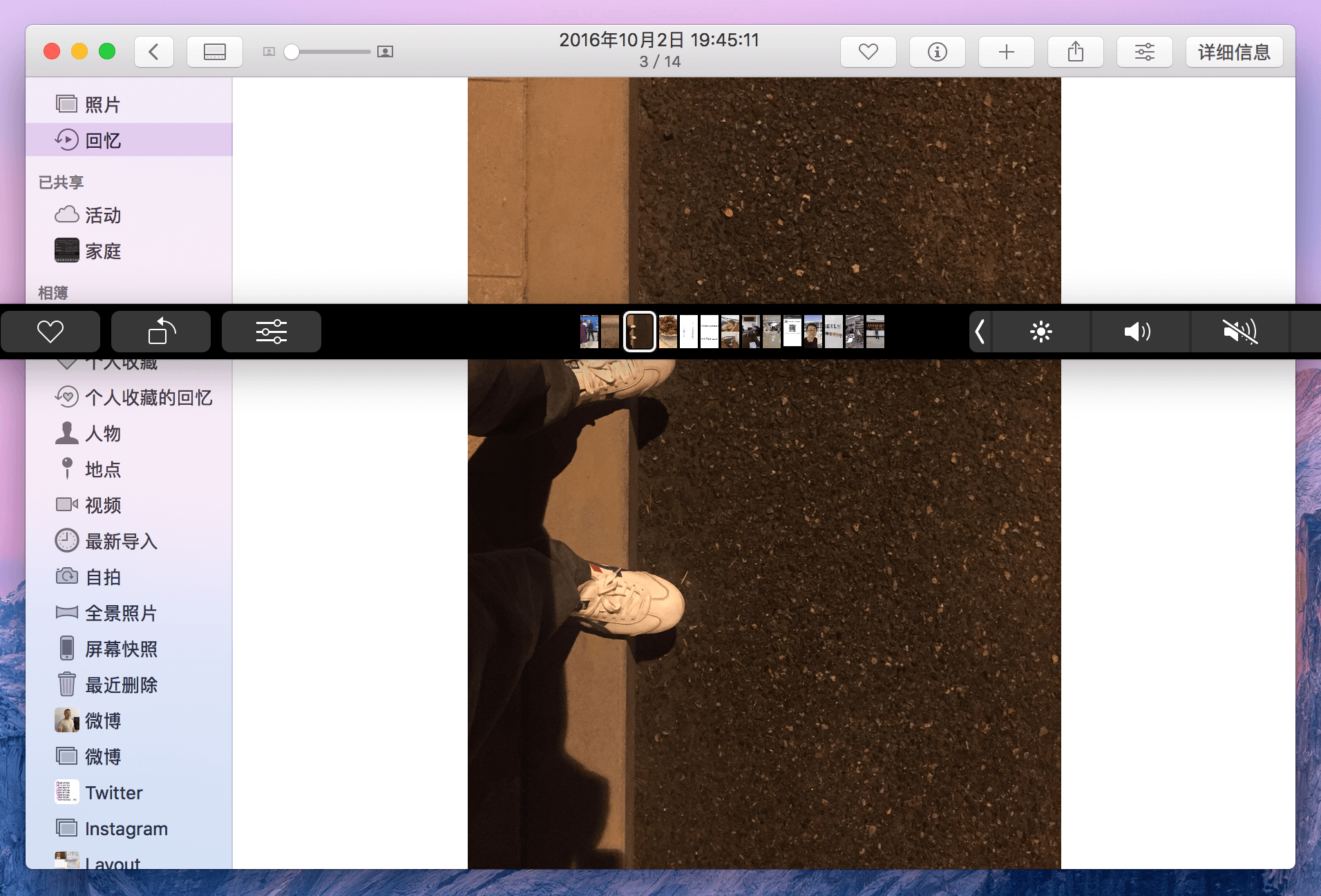Screen dimensions: 1321x896
Task: Open the edit adjustments button in toolbar
Action: click(1145, 52)
